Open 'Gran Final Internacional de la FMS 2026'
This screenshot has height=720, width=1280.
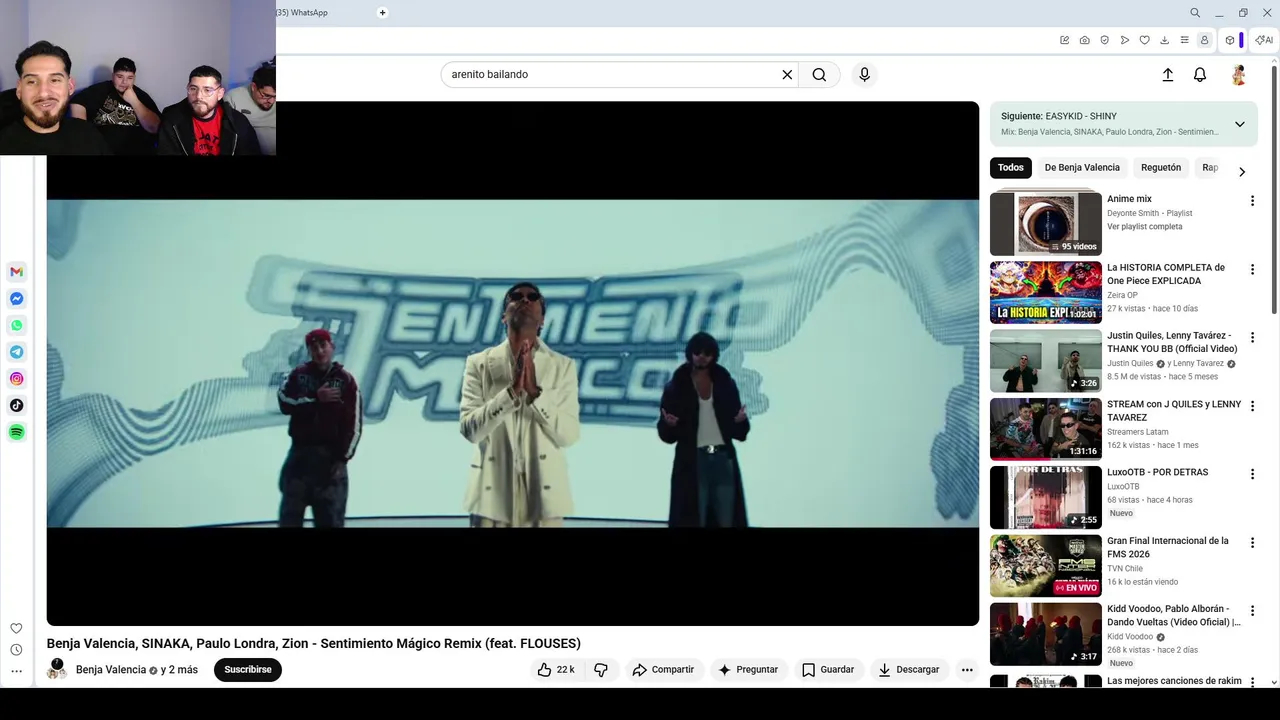click(1167, 547)
